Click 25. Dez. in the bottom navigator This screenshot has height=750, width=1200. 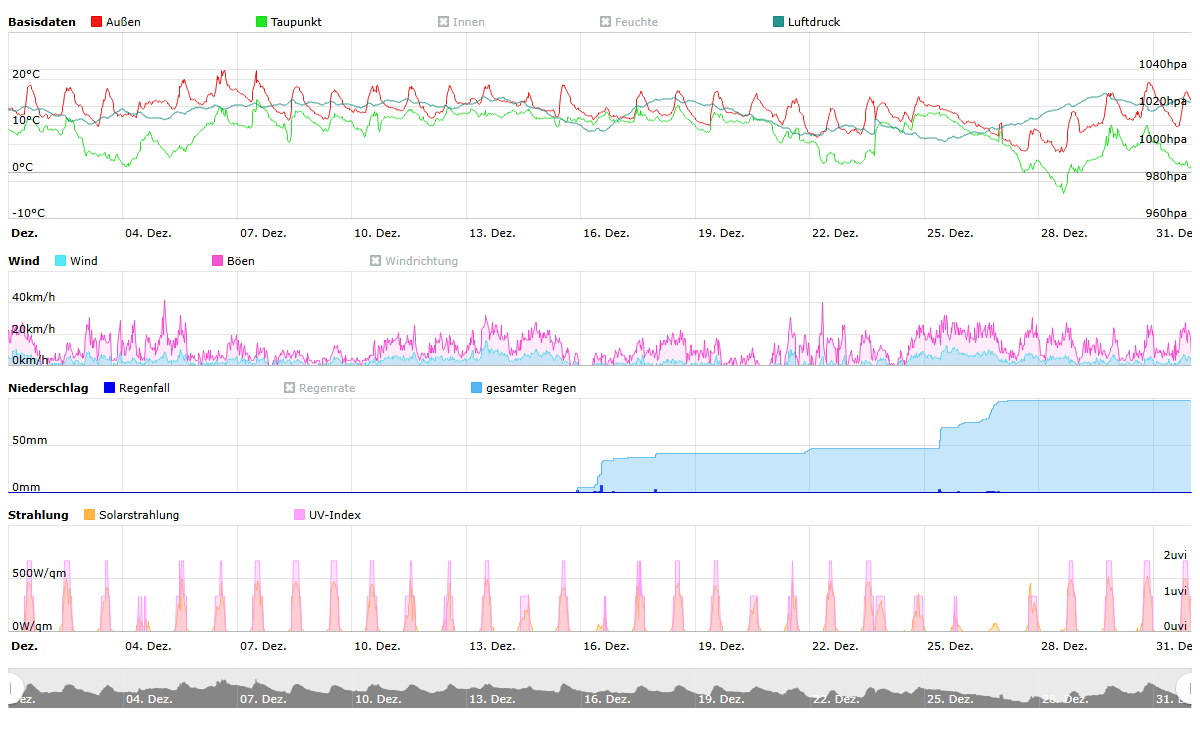pyautogui.click(x=950, y=699)
